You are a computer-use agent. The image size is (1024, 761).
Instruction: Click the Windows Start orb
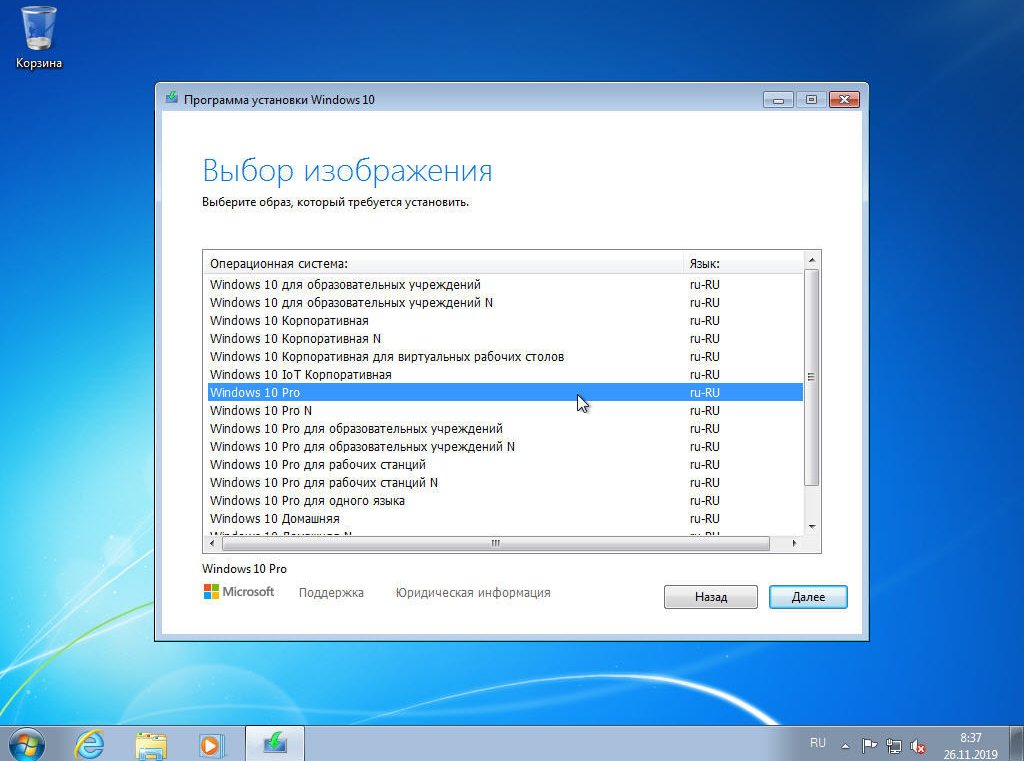[x=27, y=745]
